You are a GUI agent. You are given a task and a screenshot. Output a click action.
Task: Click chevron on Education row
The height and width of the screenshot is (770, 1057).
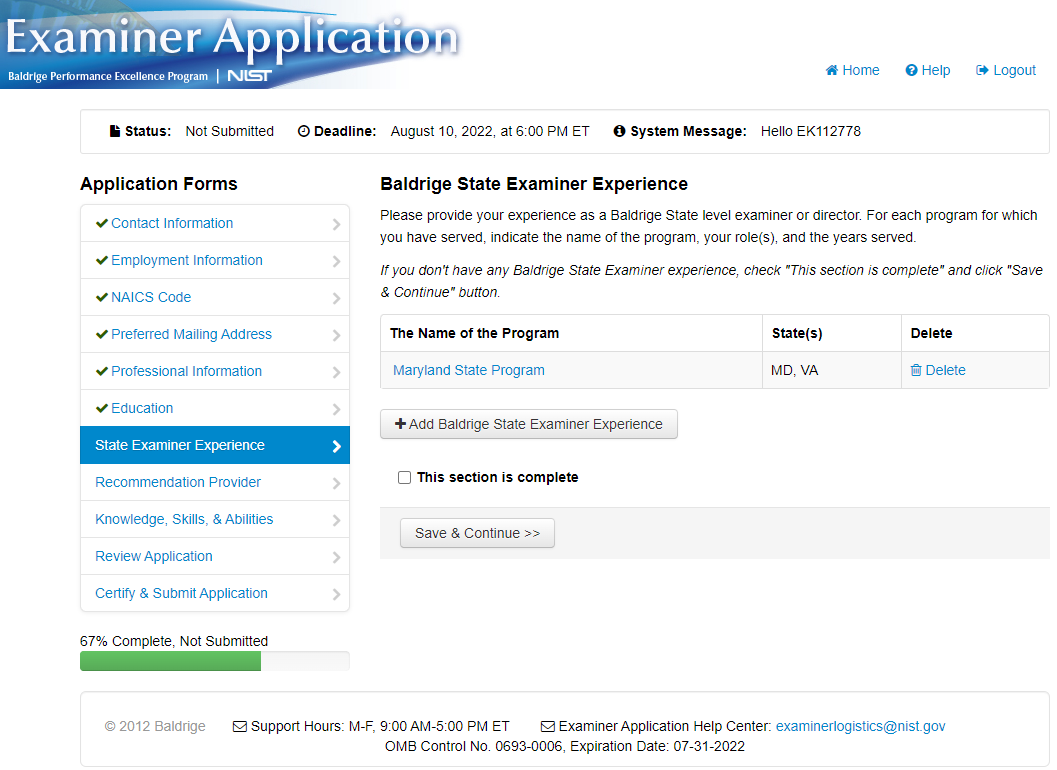336,410
